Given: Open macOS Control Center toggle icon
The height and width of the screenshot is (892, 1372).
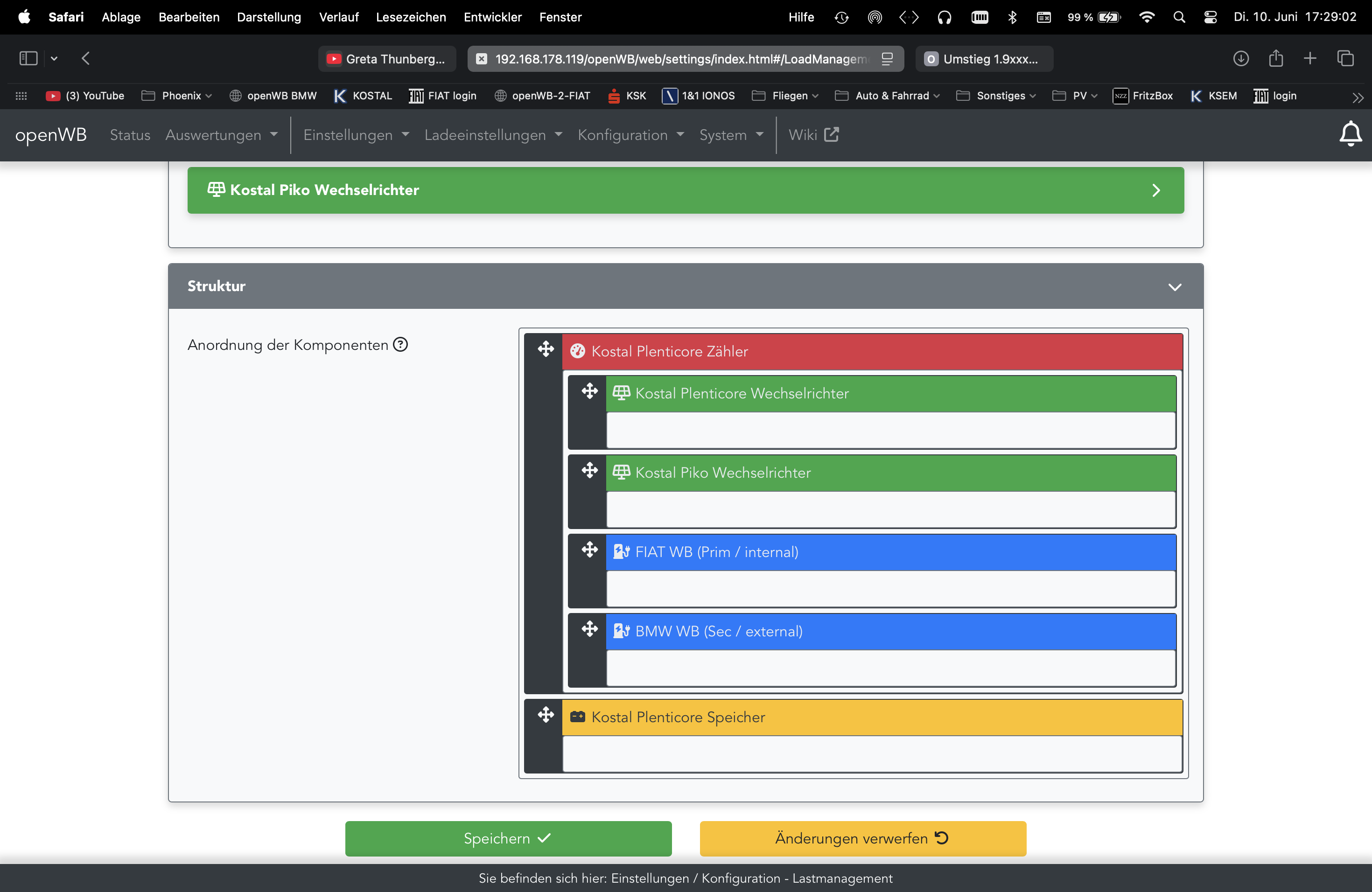Looking at the screenshot, I should [x=1210, y=17].
